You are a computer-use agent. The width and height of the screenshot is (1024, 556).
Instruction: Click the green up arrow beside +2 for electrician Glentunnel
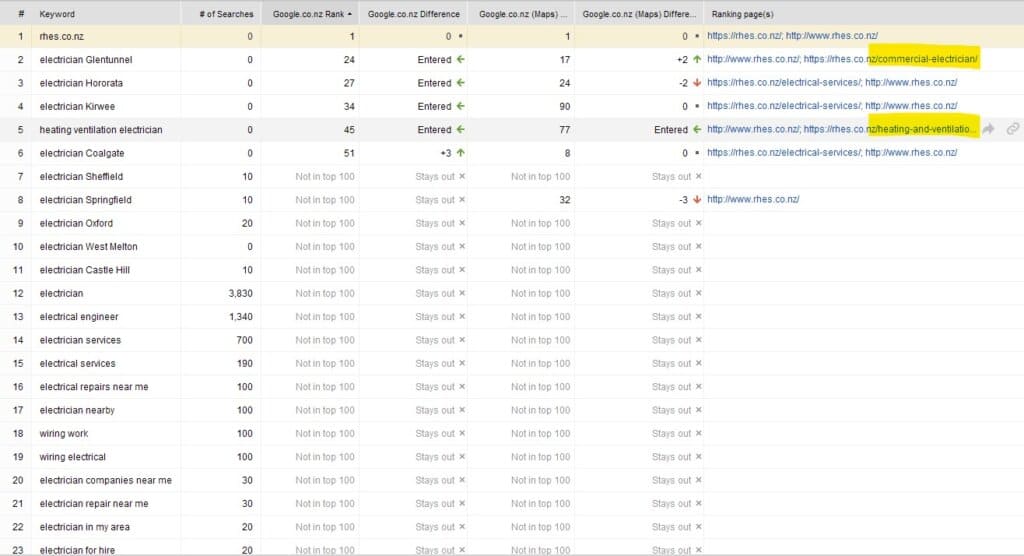697,59
